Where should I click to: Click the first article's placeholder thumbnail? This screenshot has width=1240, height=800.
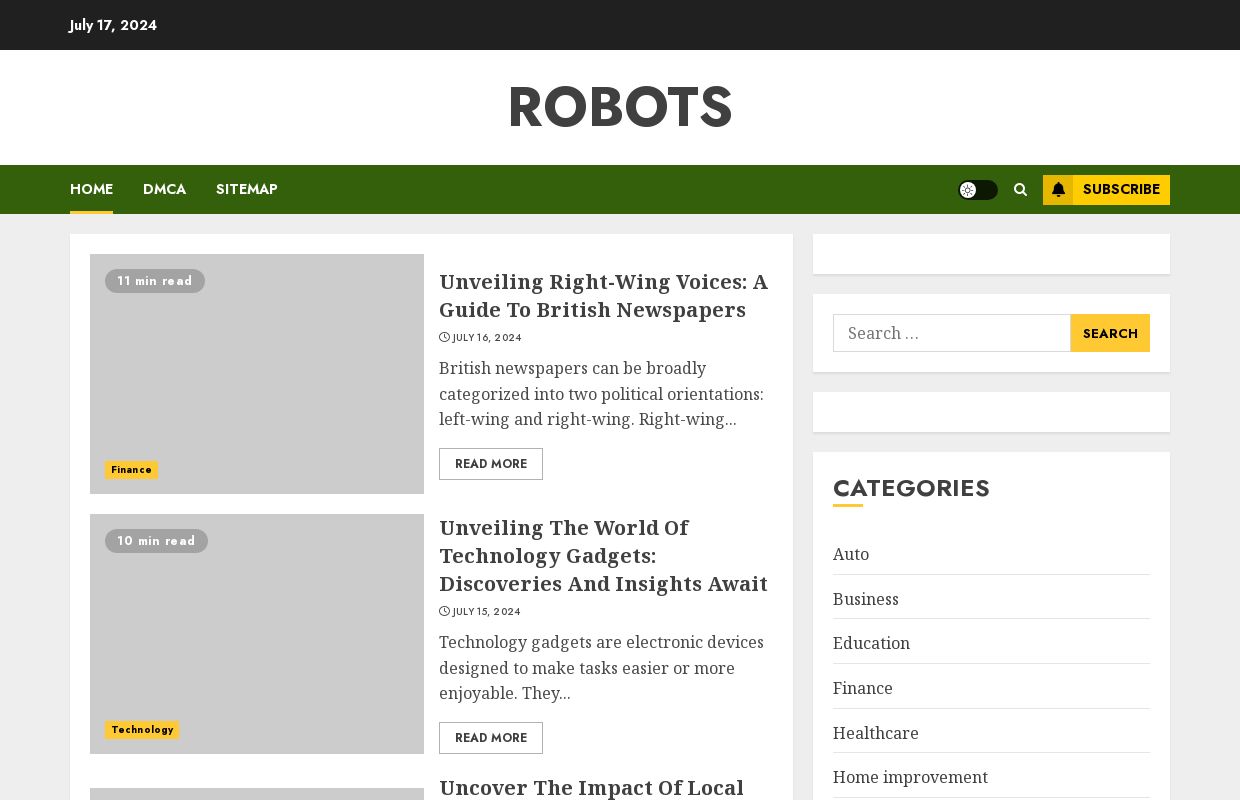pos(257,374)
